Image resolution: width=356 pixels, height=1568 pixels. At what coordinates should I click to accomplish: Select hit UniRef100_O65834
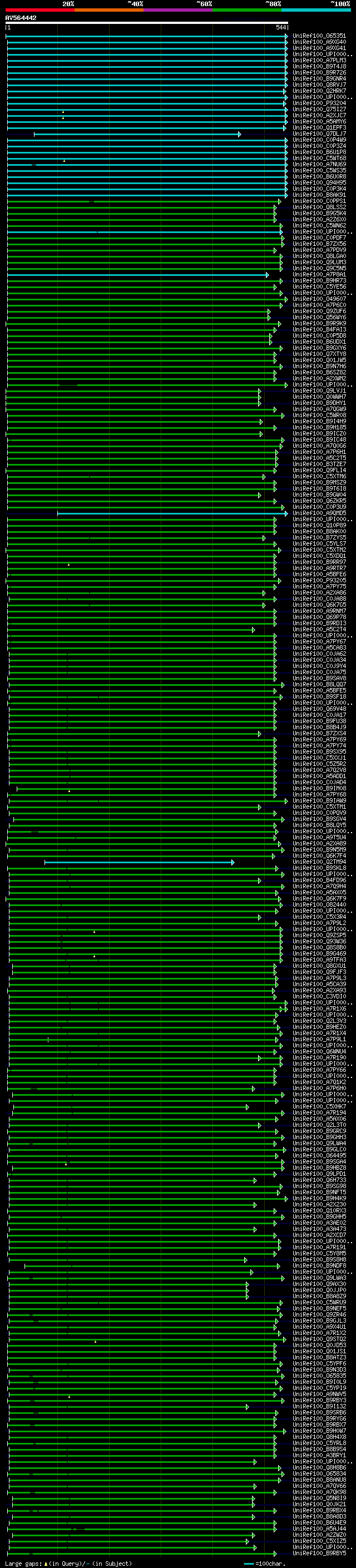coord(319,1473)
